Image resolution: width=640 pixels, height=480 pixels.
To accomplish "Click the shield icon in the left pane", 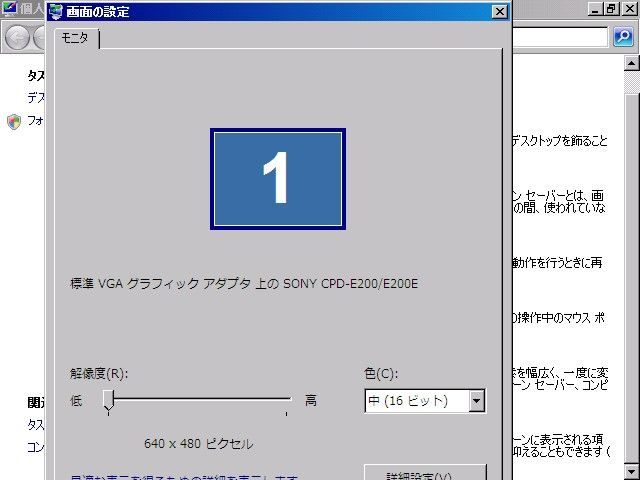I will point(13,121).
